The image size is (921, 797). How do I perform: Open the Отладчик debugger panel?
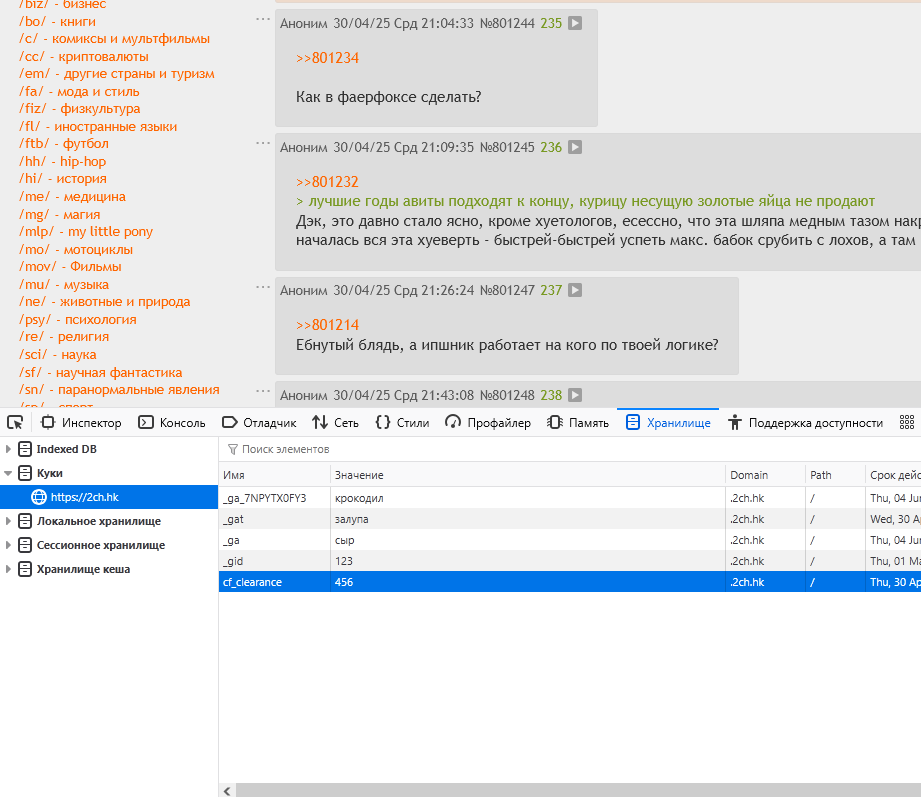click(259, 422)
